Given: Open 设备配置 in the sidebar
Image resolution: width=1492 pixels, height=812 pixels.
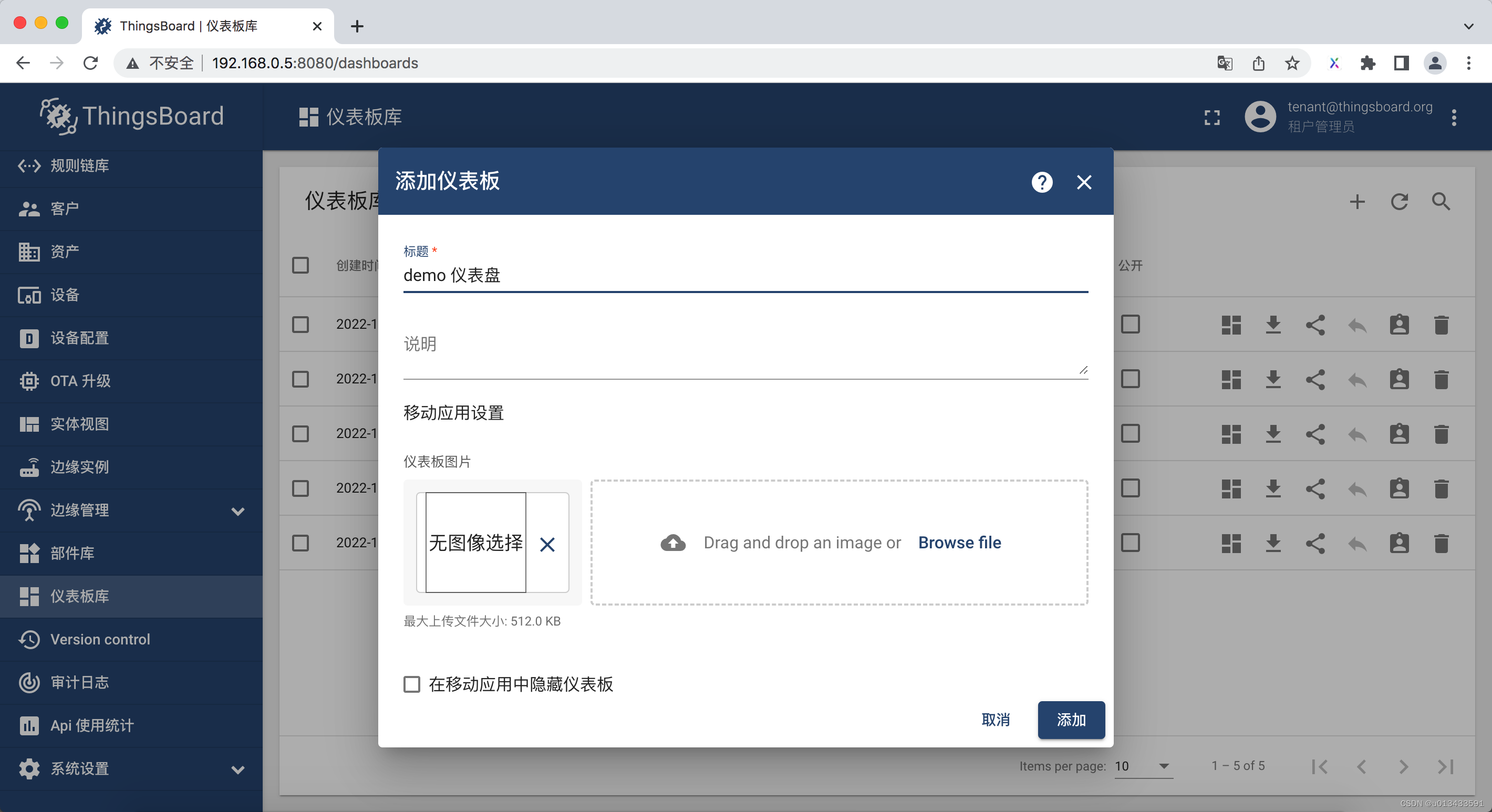Looking at the screenshot, I should click(x=131, y=338).
